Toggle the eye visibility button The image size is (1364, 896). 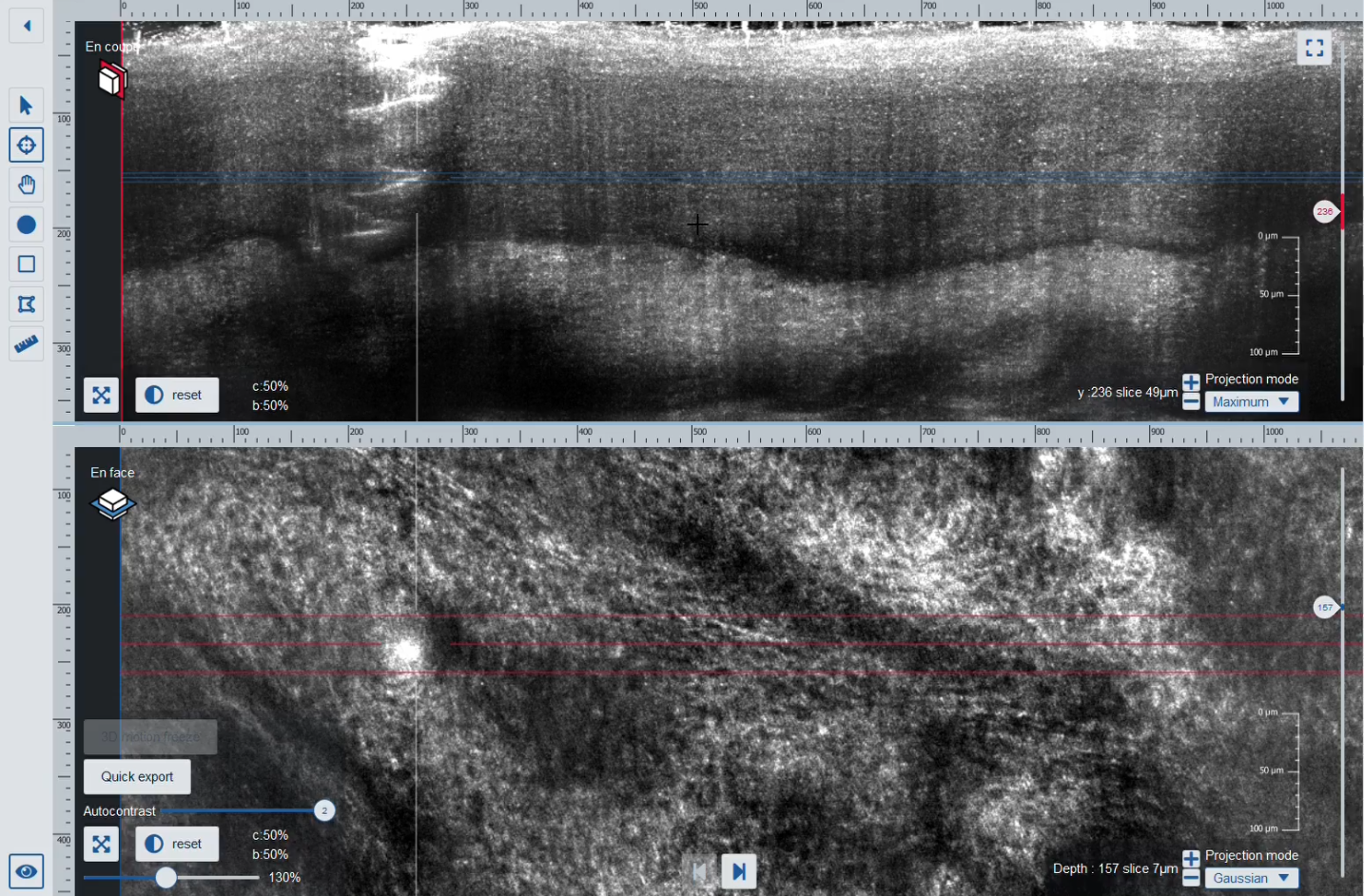(27, 871)
